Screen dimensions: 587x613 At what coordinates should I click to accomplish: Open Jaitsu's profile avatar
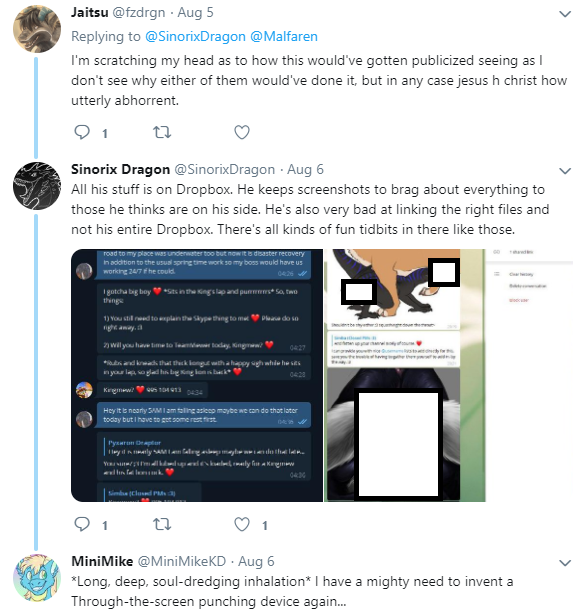pos(37,29)
